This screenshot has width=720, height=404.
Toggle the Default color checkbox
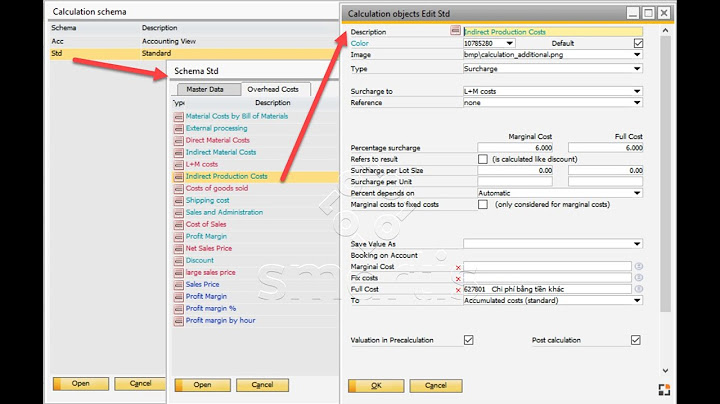(638, 43)
